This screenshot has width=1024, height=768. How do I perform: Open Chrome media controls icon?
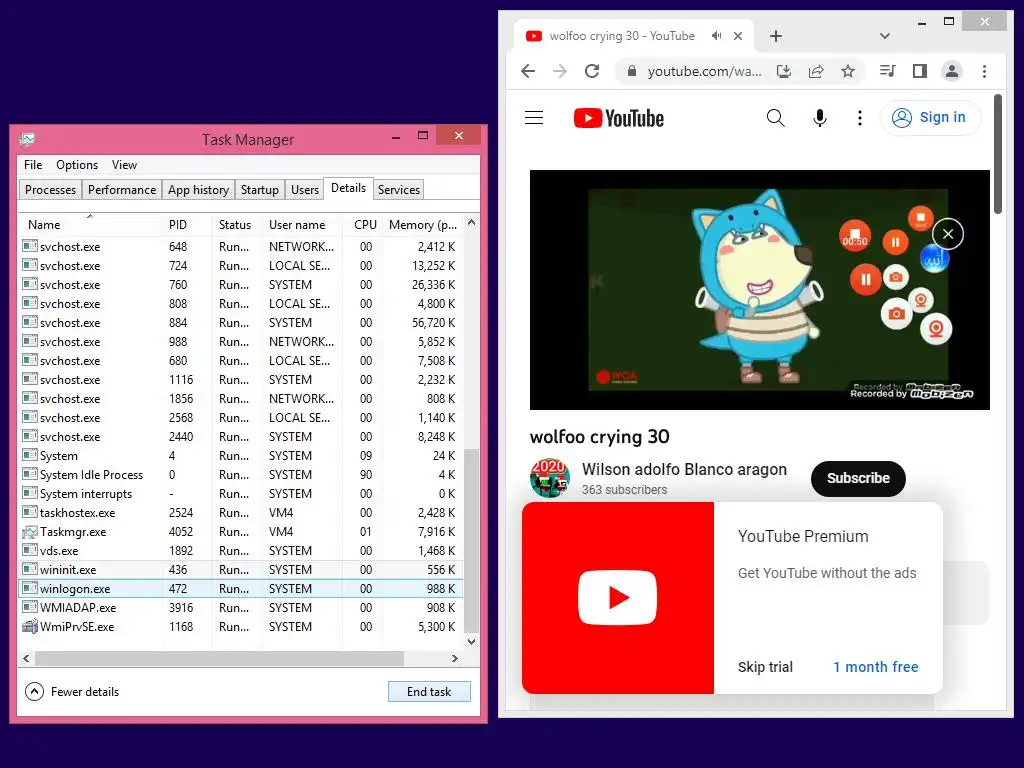pos(888,71)
